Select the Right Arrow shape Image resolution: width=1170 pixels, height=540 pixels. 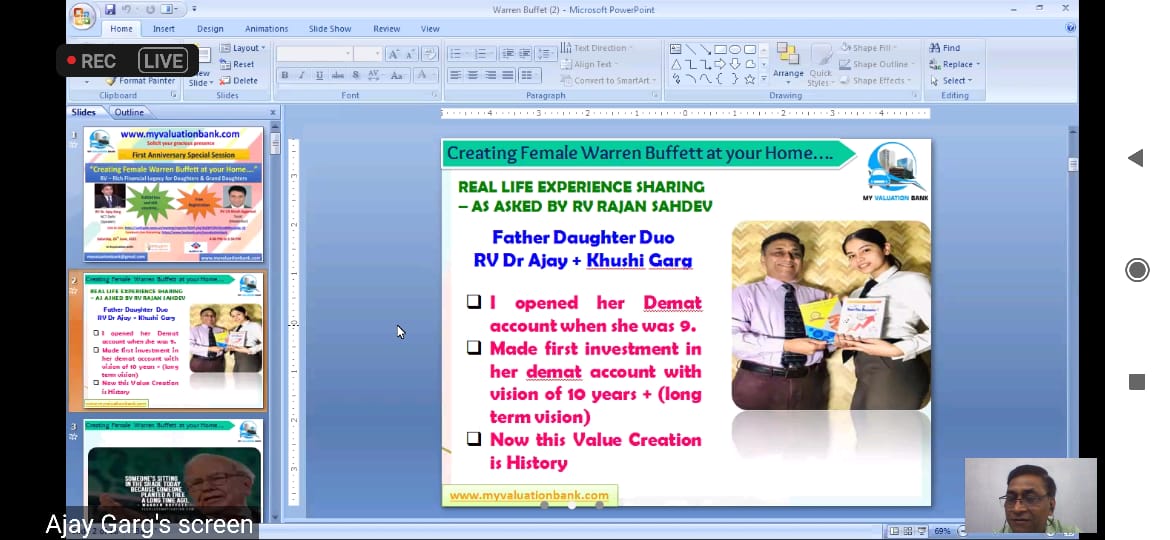720,64
